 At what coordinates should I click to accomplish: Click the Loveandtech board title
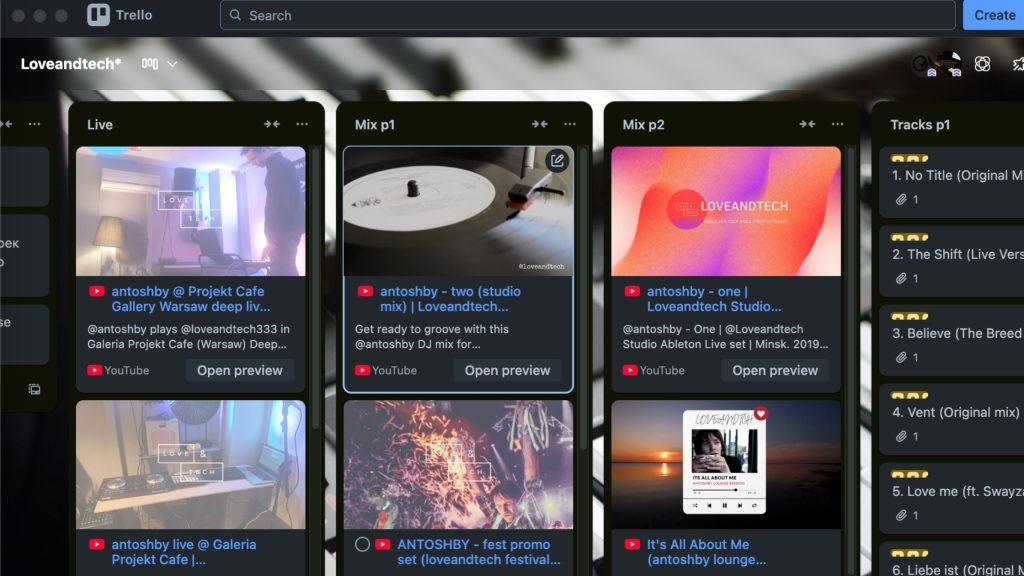click(x=71, y=64)
